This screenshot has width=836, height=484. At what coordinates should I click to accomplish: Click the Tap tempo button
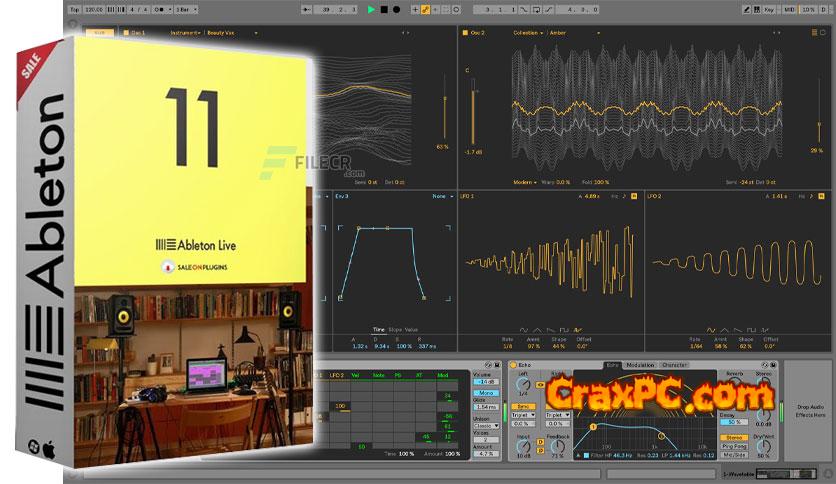pos(75,9)
